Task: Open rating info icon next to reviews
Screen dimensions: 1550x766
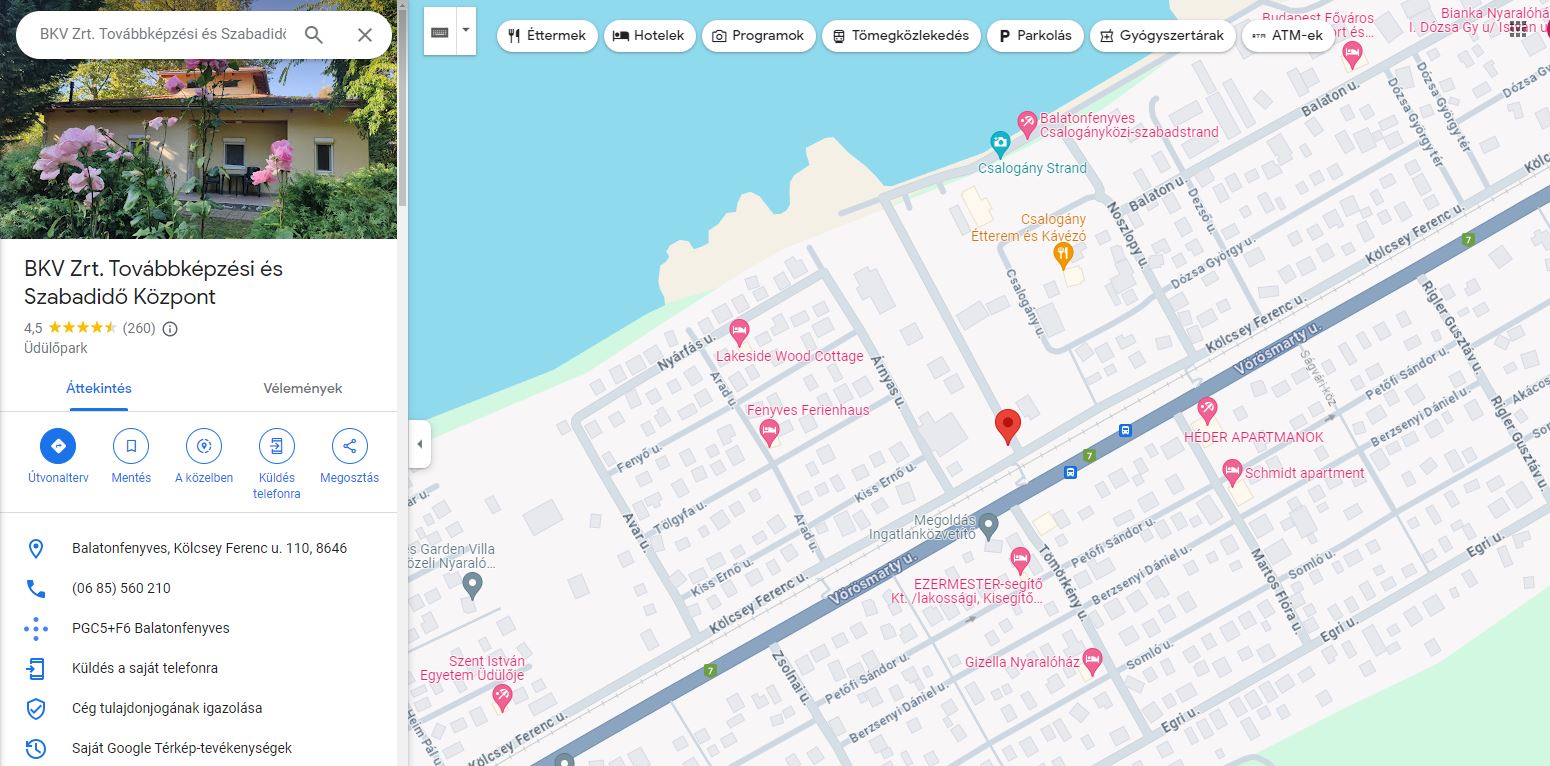Action: click(x=170, y=328)
